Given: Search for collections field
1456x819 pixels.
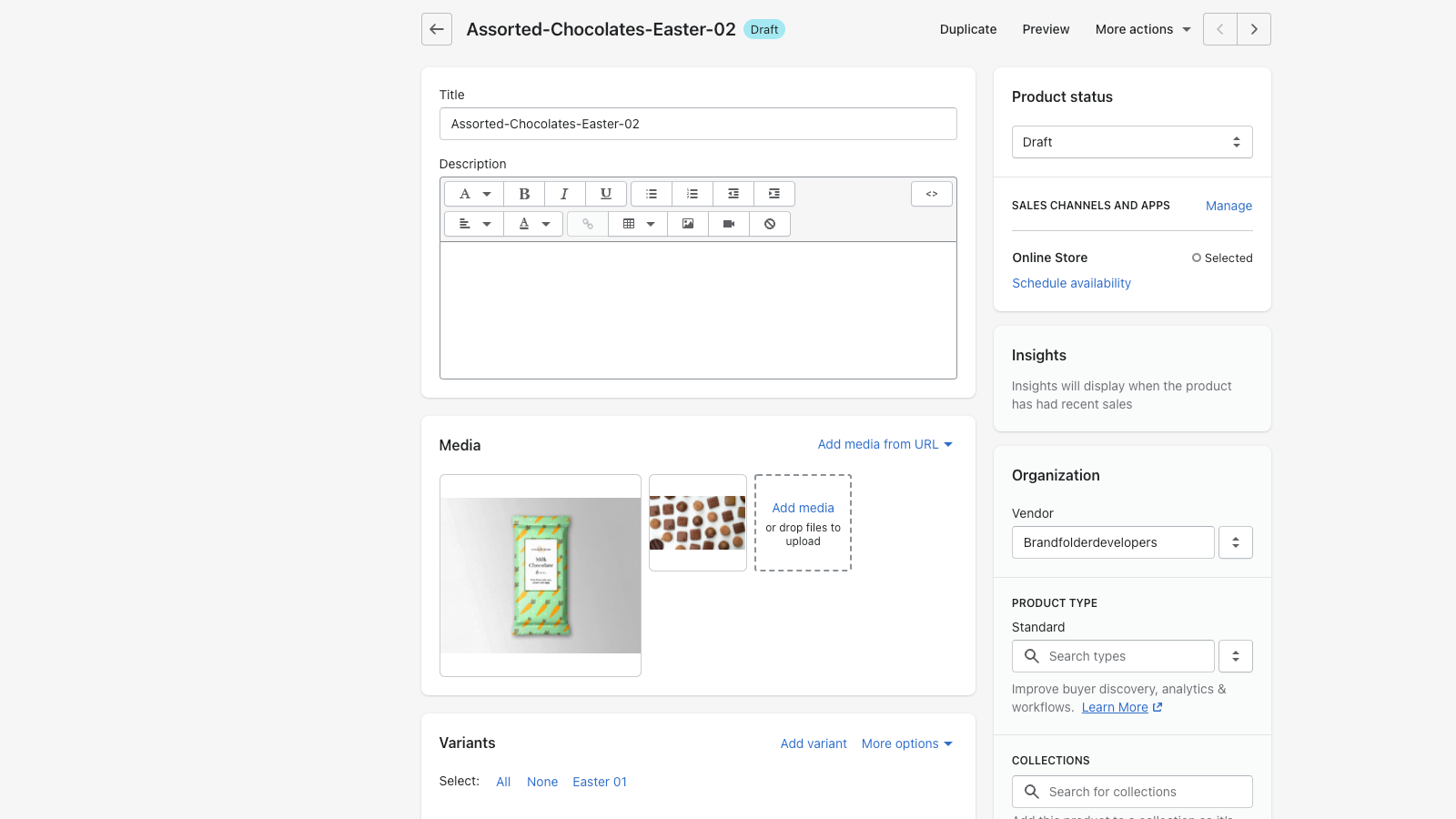Looking at the screenshot, I should pos(1132,792).
